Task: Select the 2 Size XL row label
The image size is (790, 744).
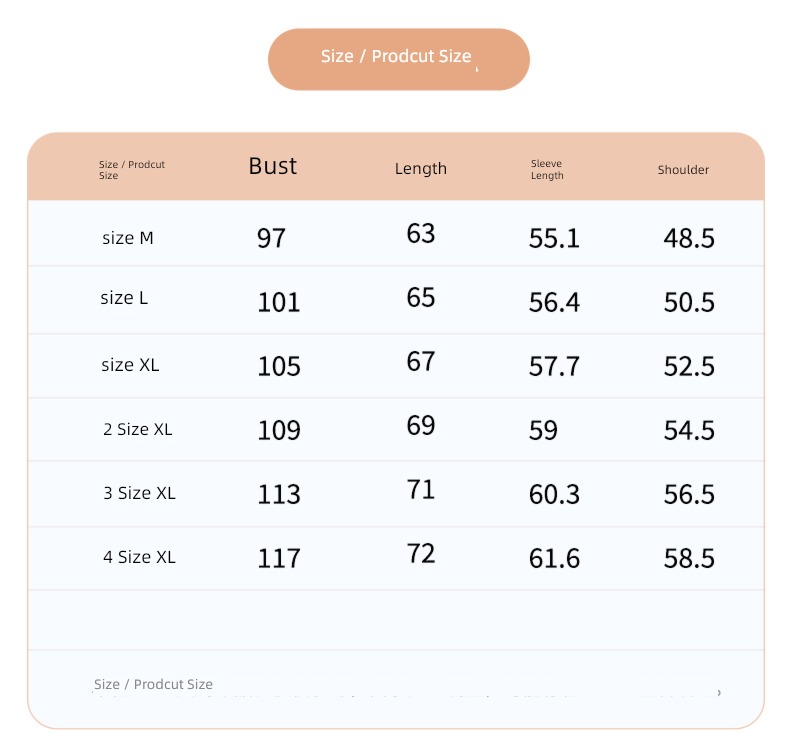Action: [x=138, y=429]
